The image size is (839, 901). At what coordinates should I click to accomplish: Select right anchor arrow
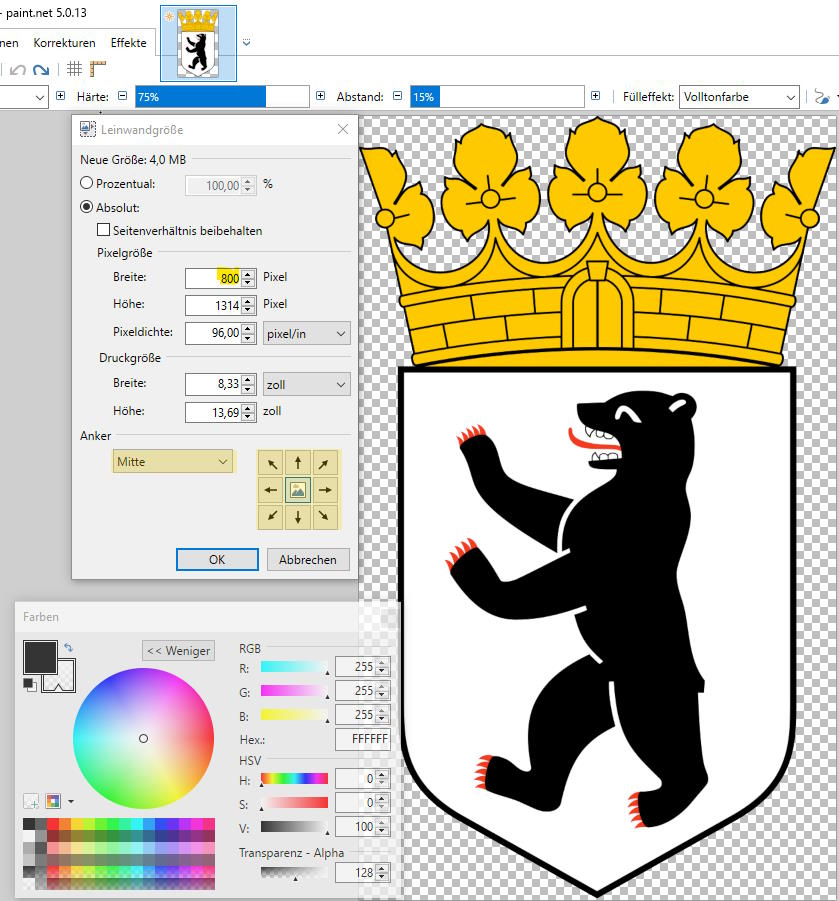[x=324, y=490]
